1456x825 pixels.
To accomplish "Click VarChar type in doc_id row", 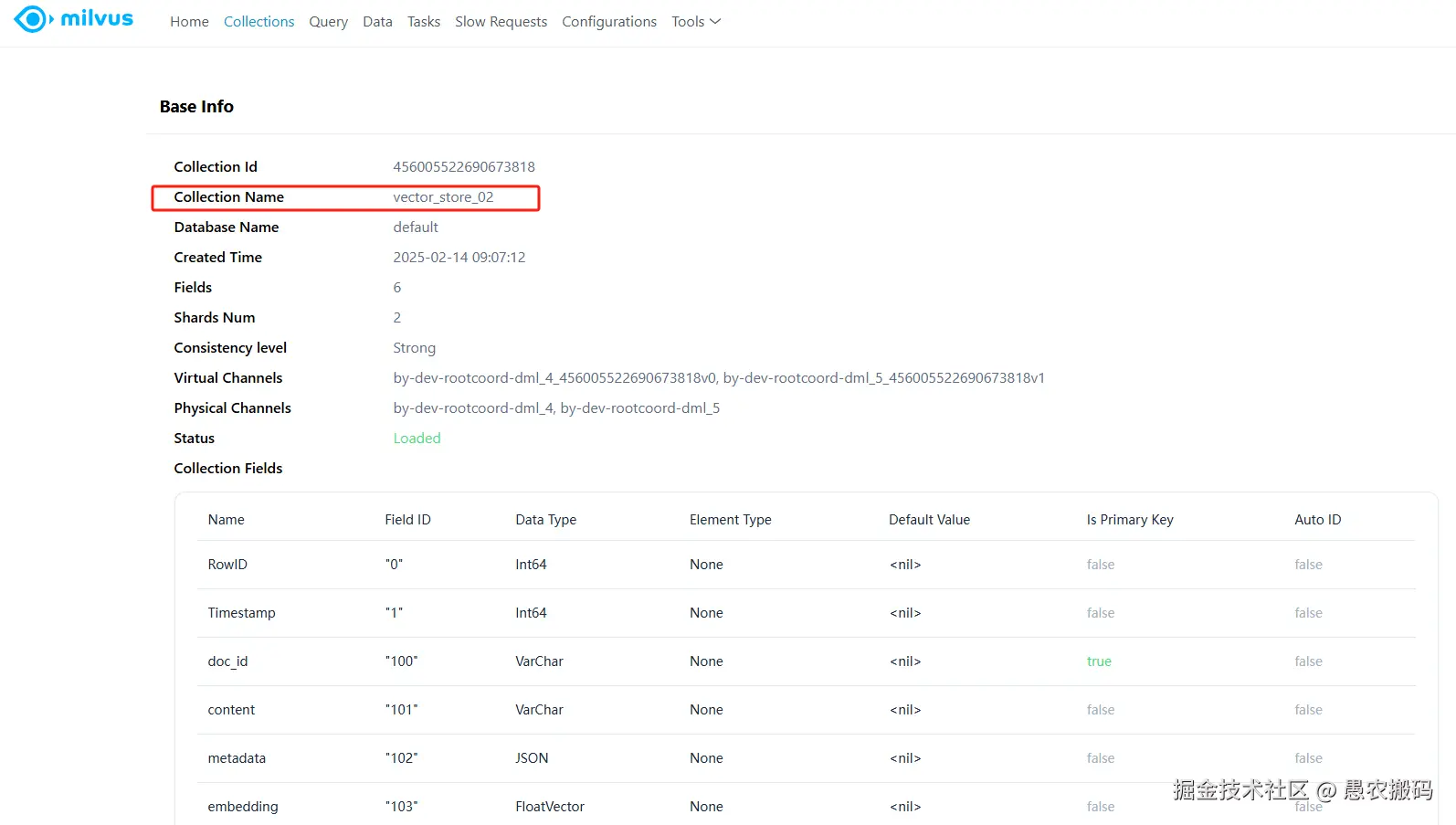I will click(x=539, y=661).
